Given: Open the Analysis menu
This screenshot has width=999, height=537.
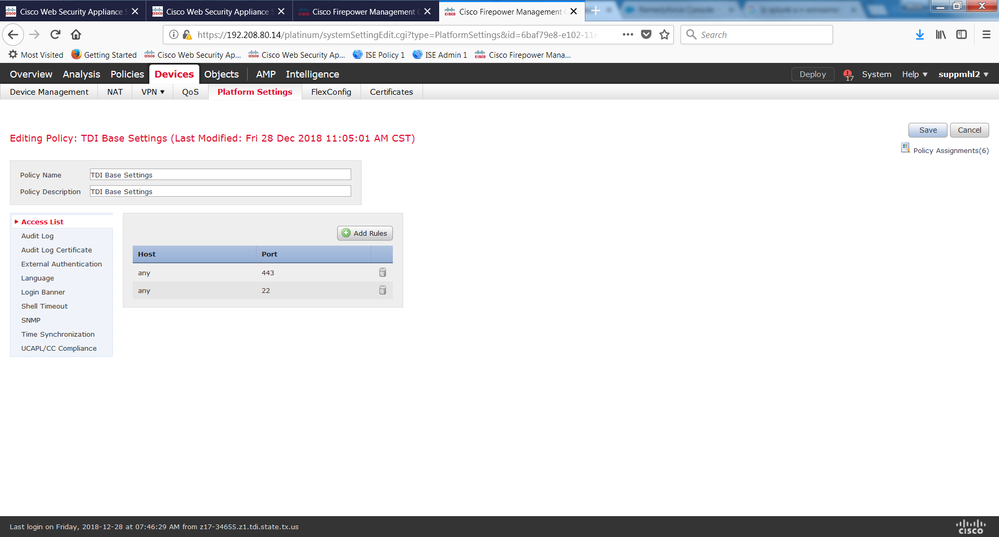Looking at the screenshot, I should [81, 75].
